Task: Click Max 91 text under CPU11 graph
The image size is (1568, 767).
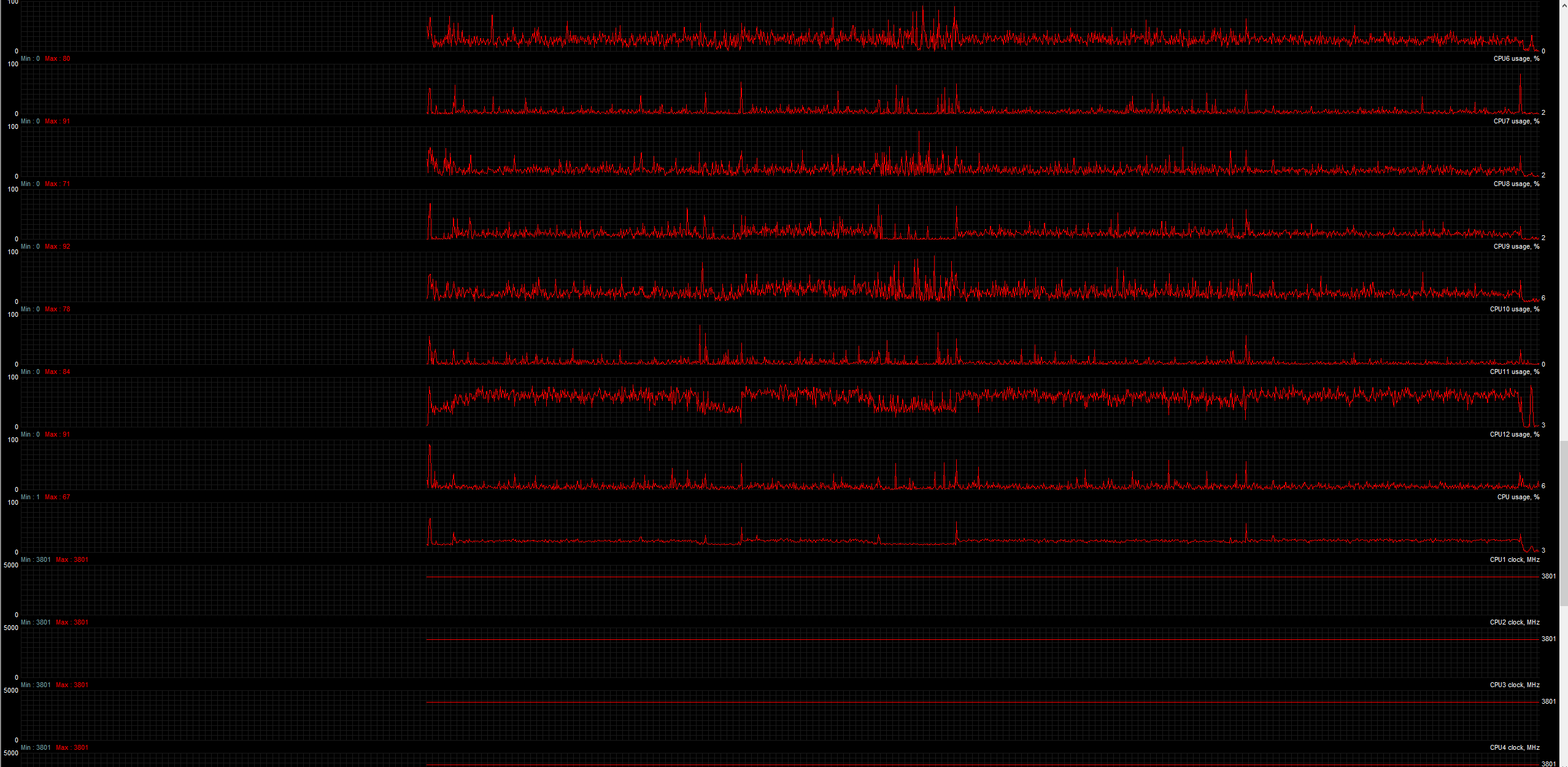Action: [x=57, y=435]
